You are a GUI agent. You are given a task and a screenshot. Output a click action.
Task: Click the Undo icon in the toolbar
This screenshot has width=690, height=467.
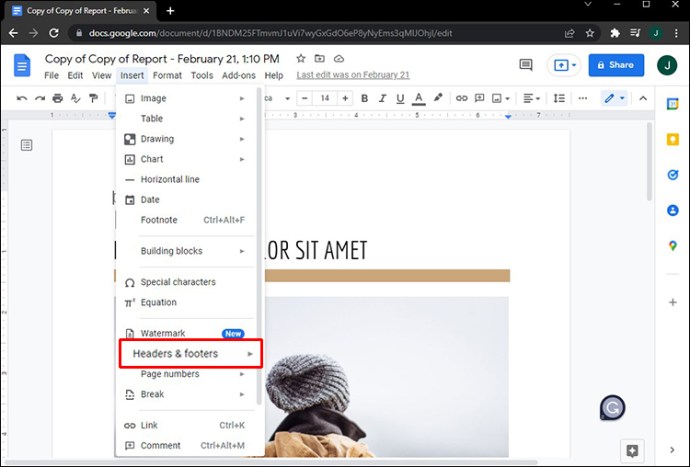tap(22, 98)
